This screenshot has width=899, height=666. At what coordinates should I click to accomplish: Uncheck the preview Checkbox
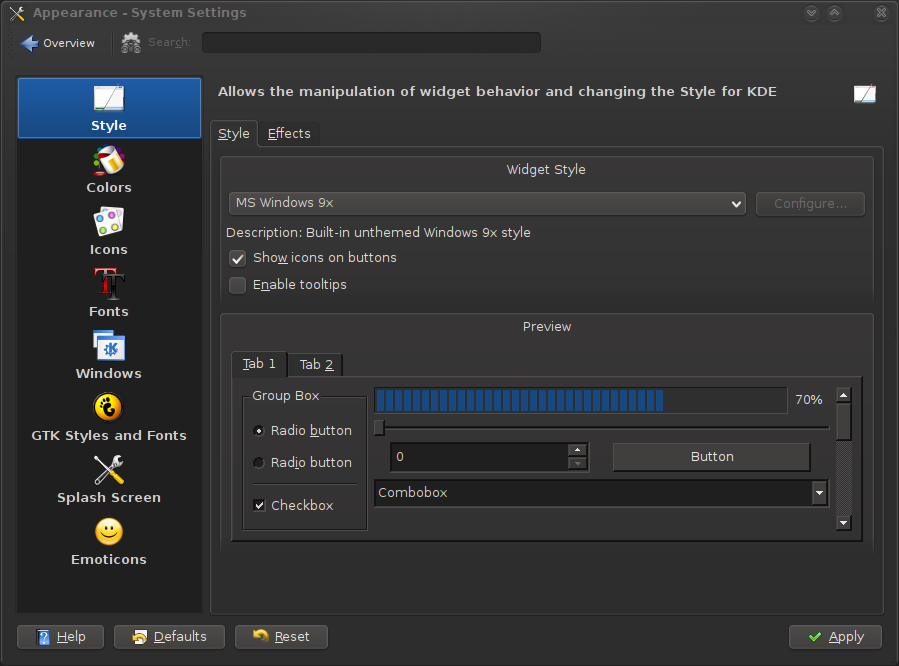(x=259, y=505)
